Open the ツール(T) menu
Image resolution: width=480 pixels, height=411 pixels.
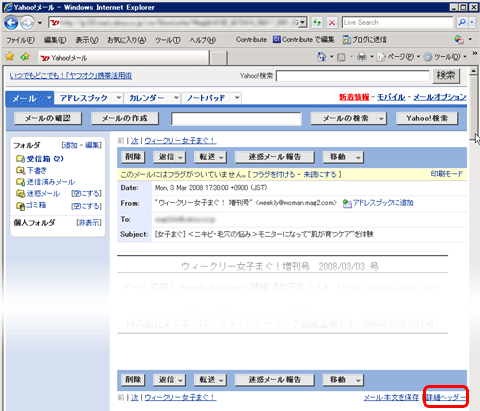[x=168, y=40]
